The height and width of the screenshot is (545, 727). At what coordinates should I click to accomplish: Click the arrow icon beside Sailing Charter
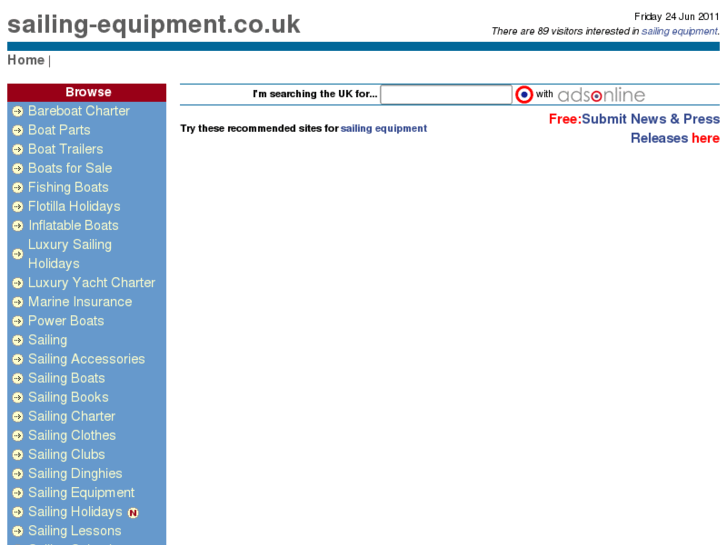coord(18,417)
